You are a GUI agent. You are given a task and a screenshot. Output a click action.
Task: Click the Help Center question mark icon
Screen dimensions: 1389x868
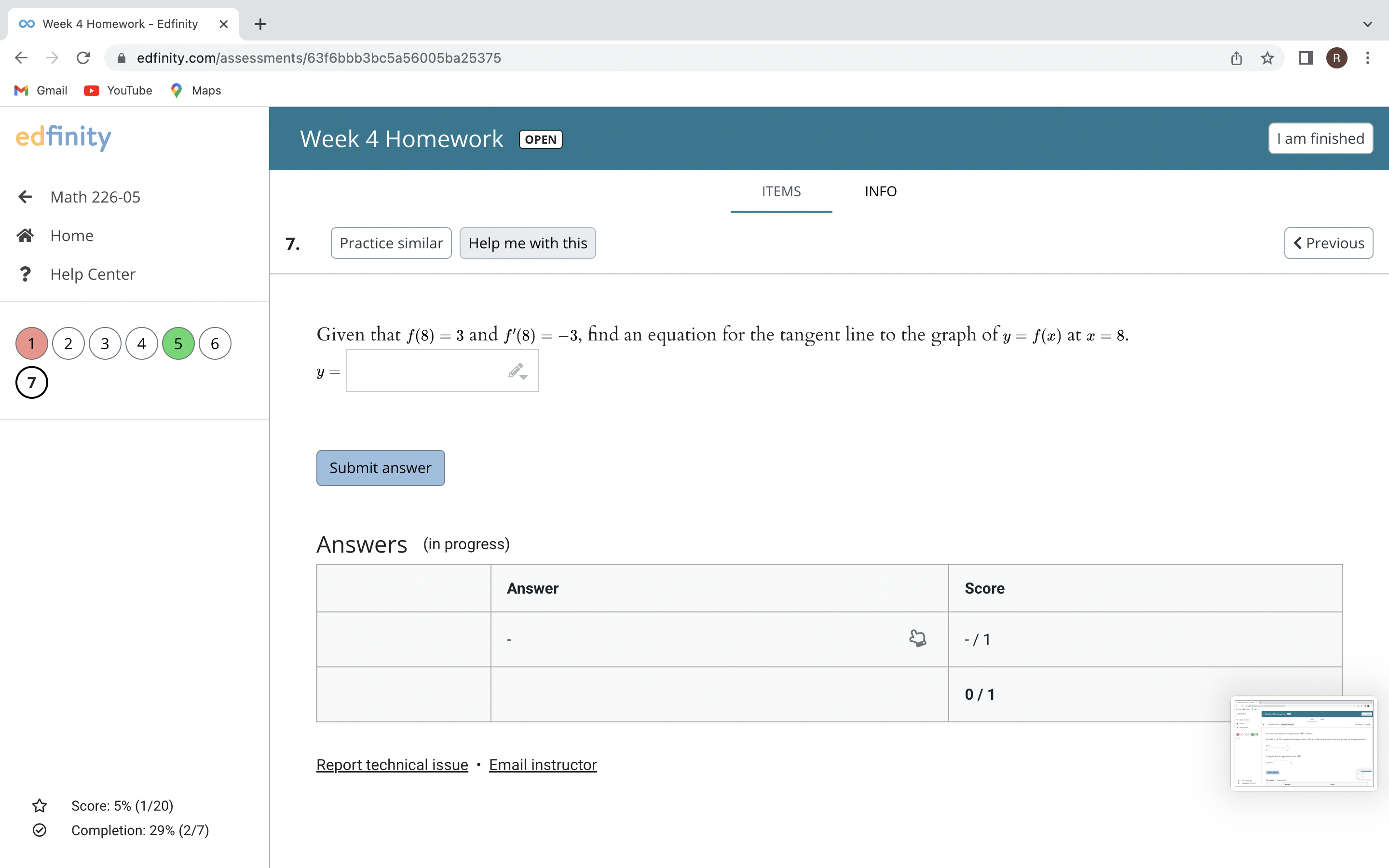point(25,274)
